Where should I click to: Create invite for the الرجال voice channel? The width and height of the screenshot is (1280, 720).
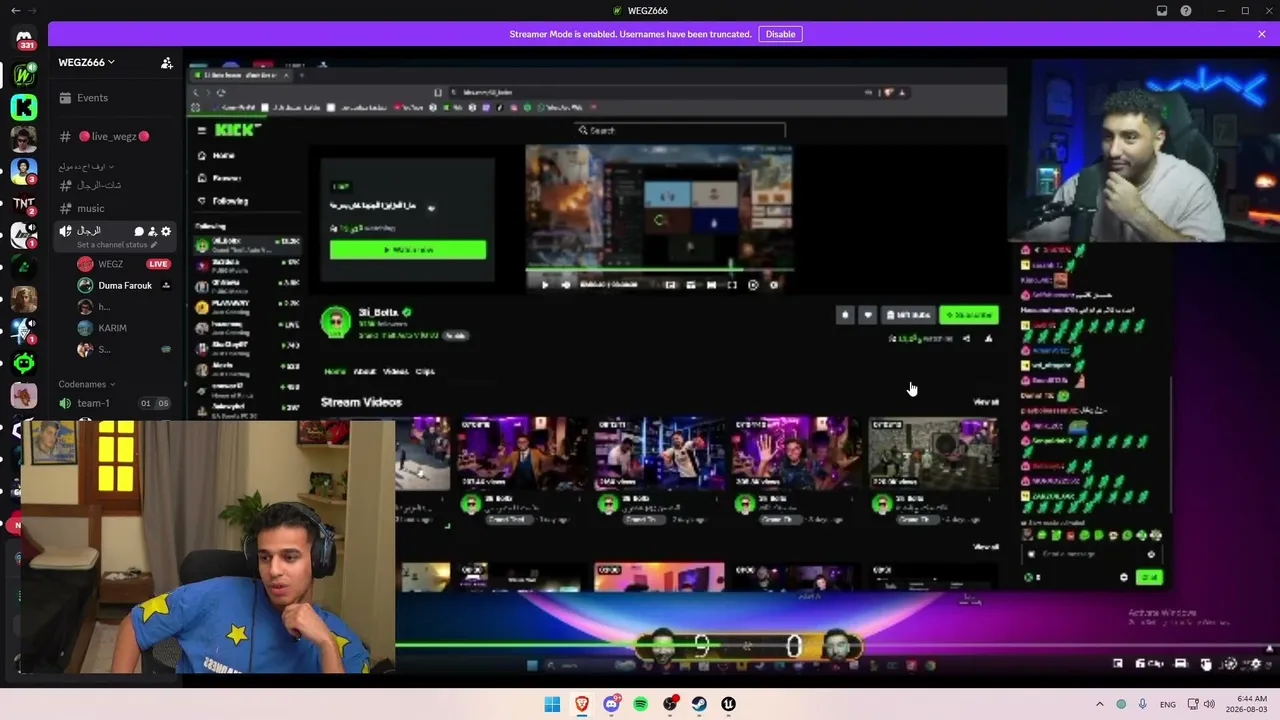pos(153,231)
